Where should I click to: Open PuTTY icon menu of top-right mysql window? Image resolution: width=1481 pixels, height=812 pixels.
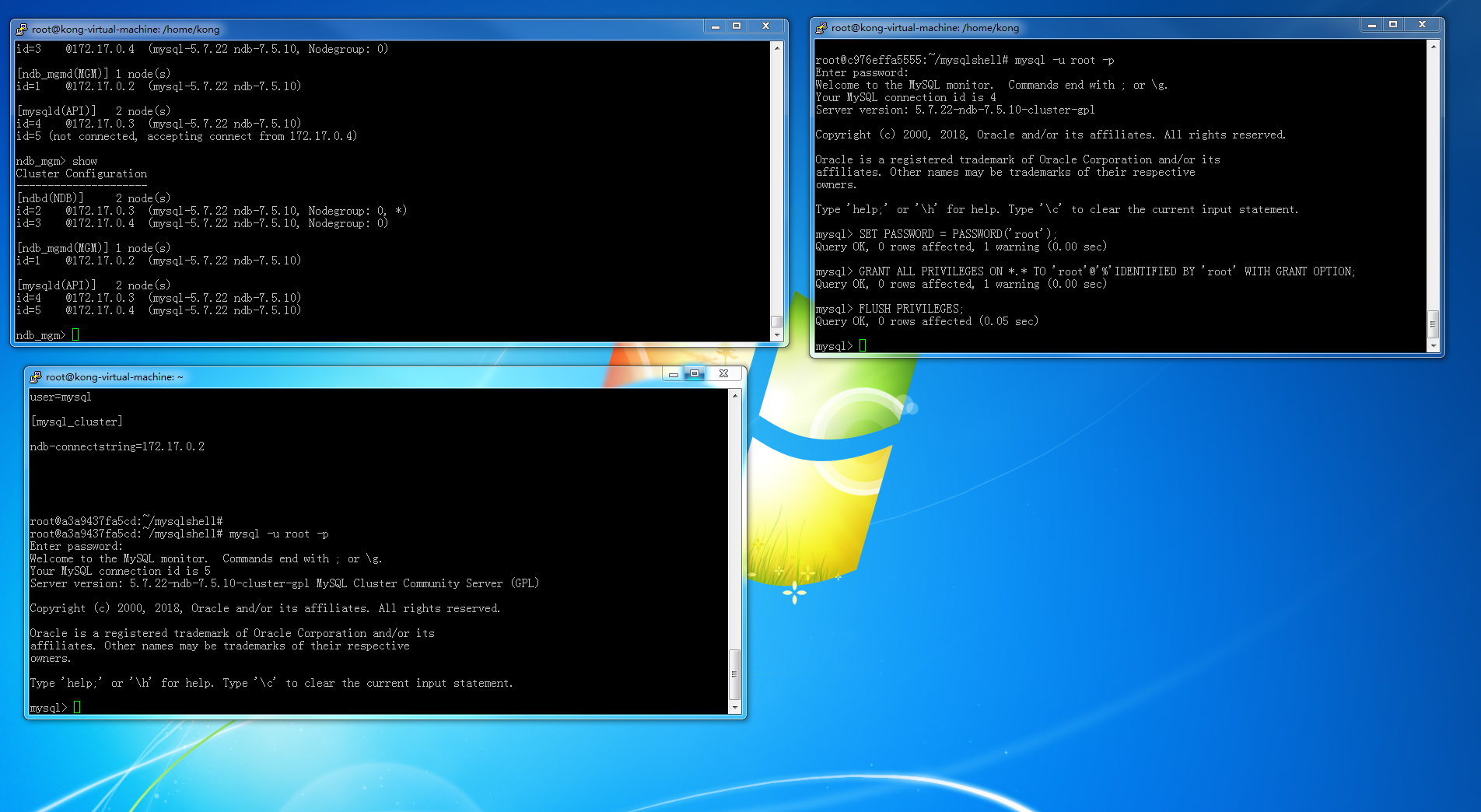click(821, 27)
